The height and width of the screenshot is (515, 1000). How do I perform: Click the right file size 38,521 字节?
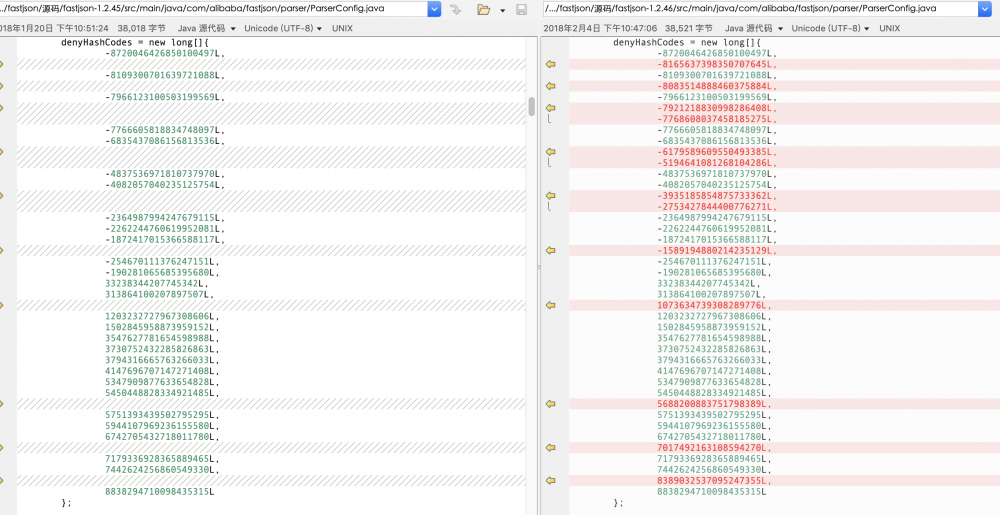689,28
